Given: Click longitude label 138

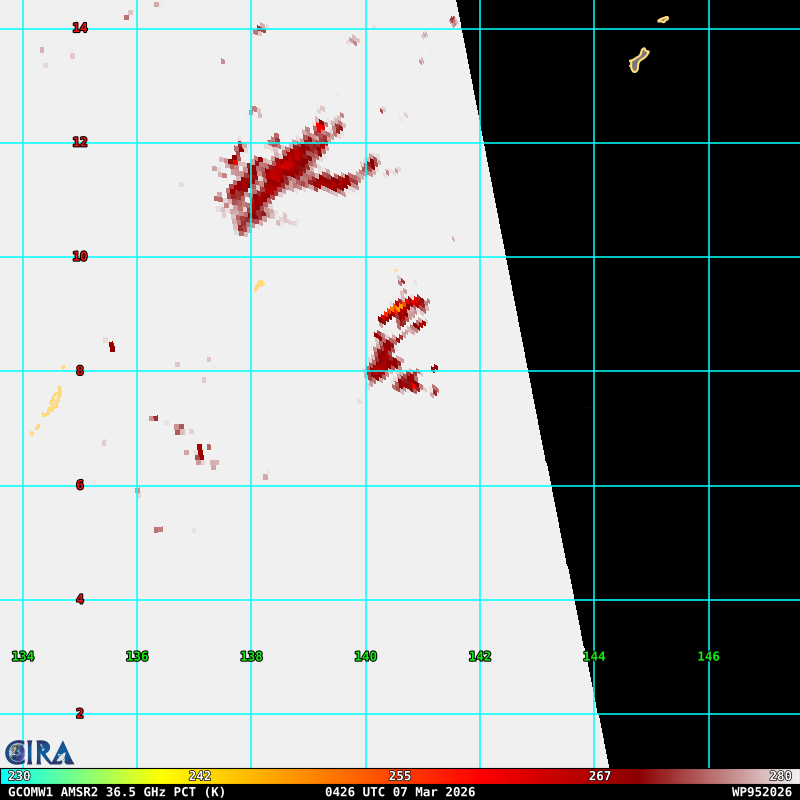Looking at the screenshot, I should (x=251, y=656).
